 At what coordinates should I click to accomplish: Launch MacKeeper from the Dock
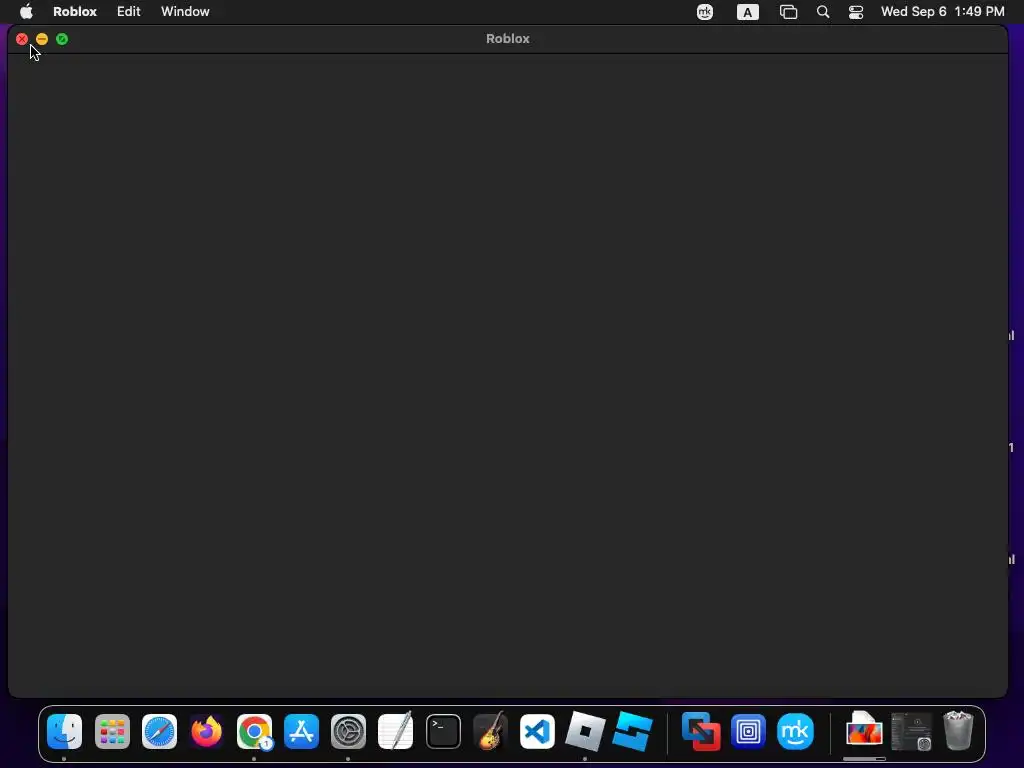pyautogui.click(x=795, y=731)
